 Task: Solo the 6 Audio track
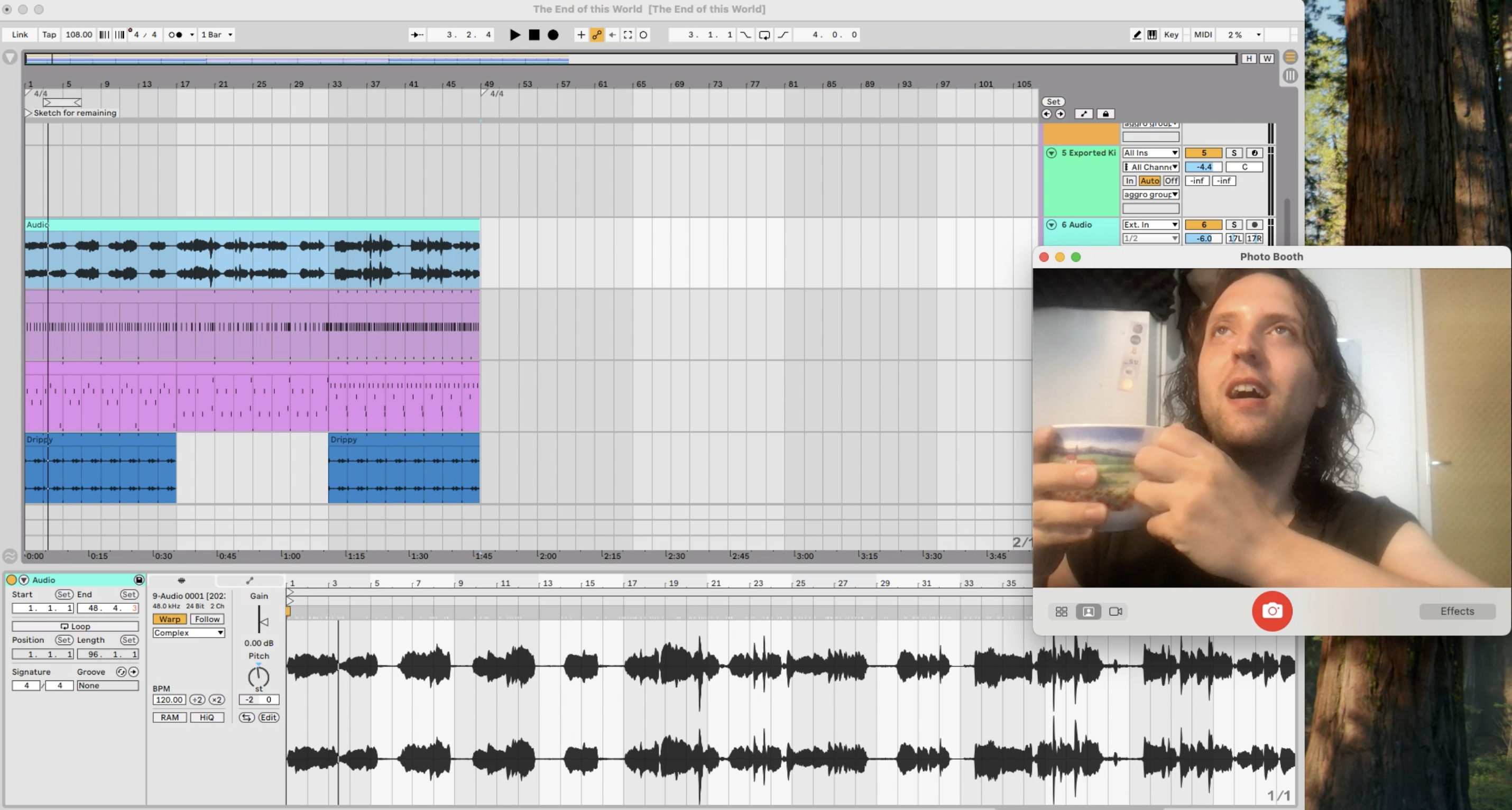(1234, 225)
